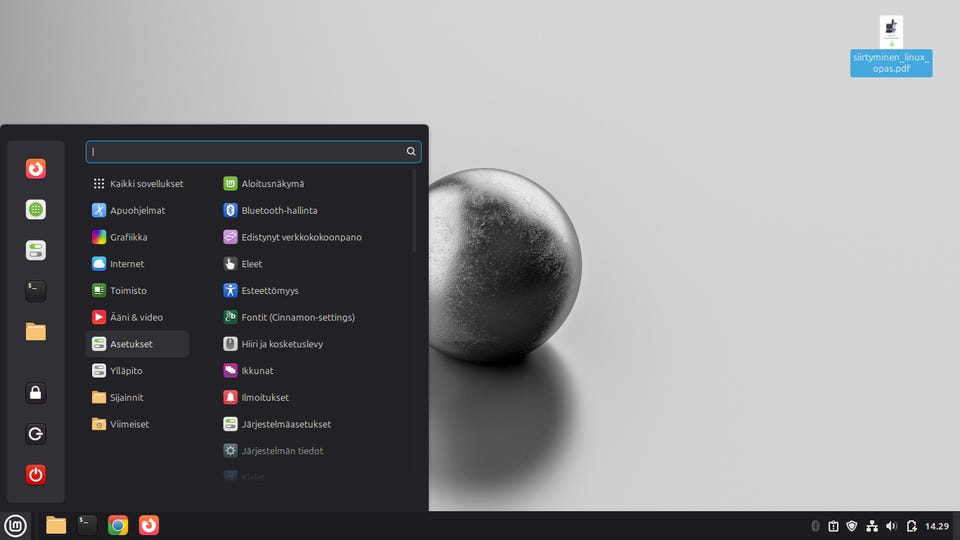Screen dimensions: 960x540
Task: Open Software Manager in the favorites sidebar
Action: 36,209
